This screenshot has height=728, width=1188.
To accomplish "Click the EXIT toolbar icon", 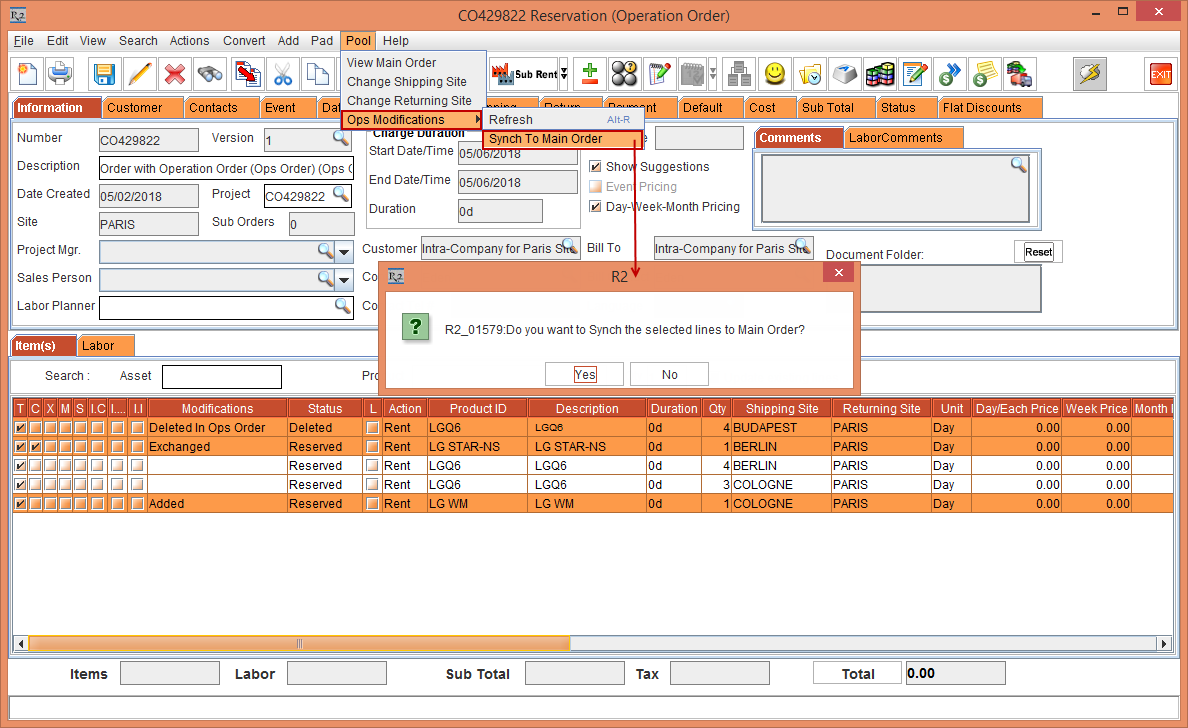I will coord(1160,74).
